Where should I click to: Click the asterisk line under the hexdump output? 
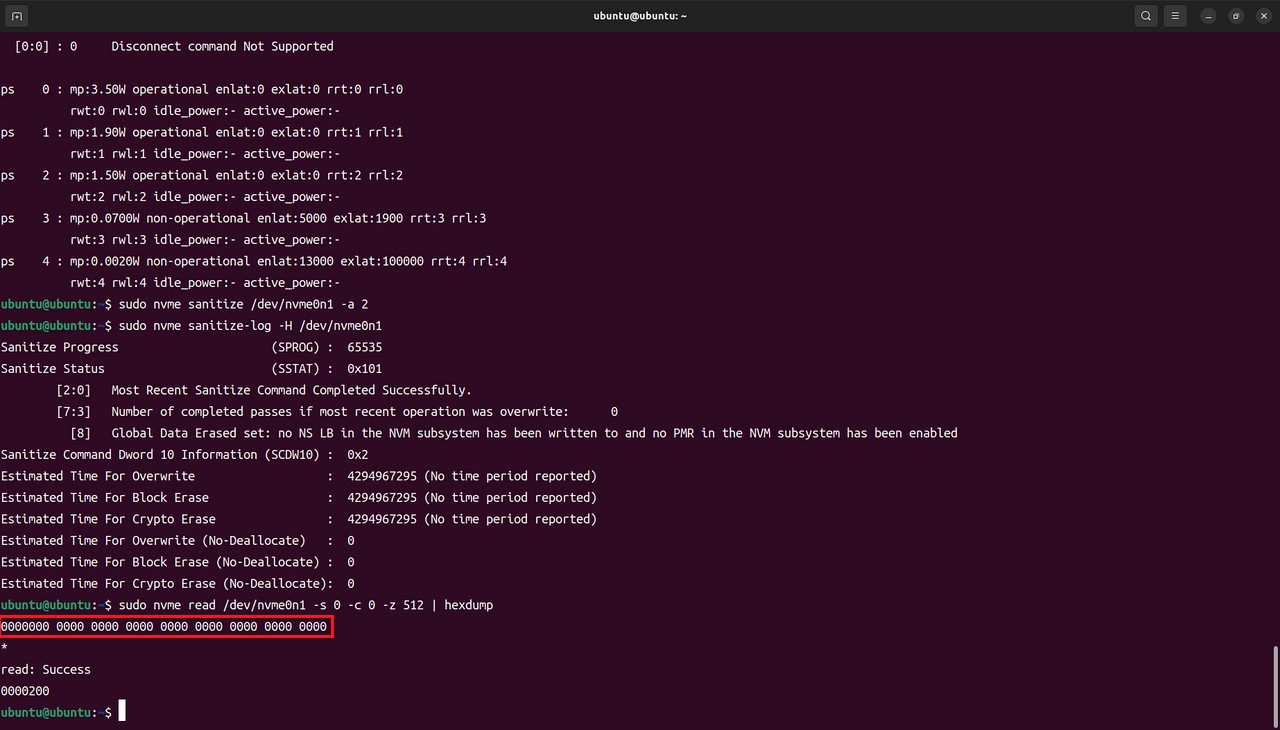(x=4, y=648)
